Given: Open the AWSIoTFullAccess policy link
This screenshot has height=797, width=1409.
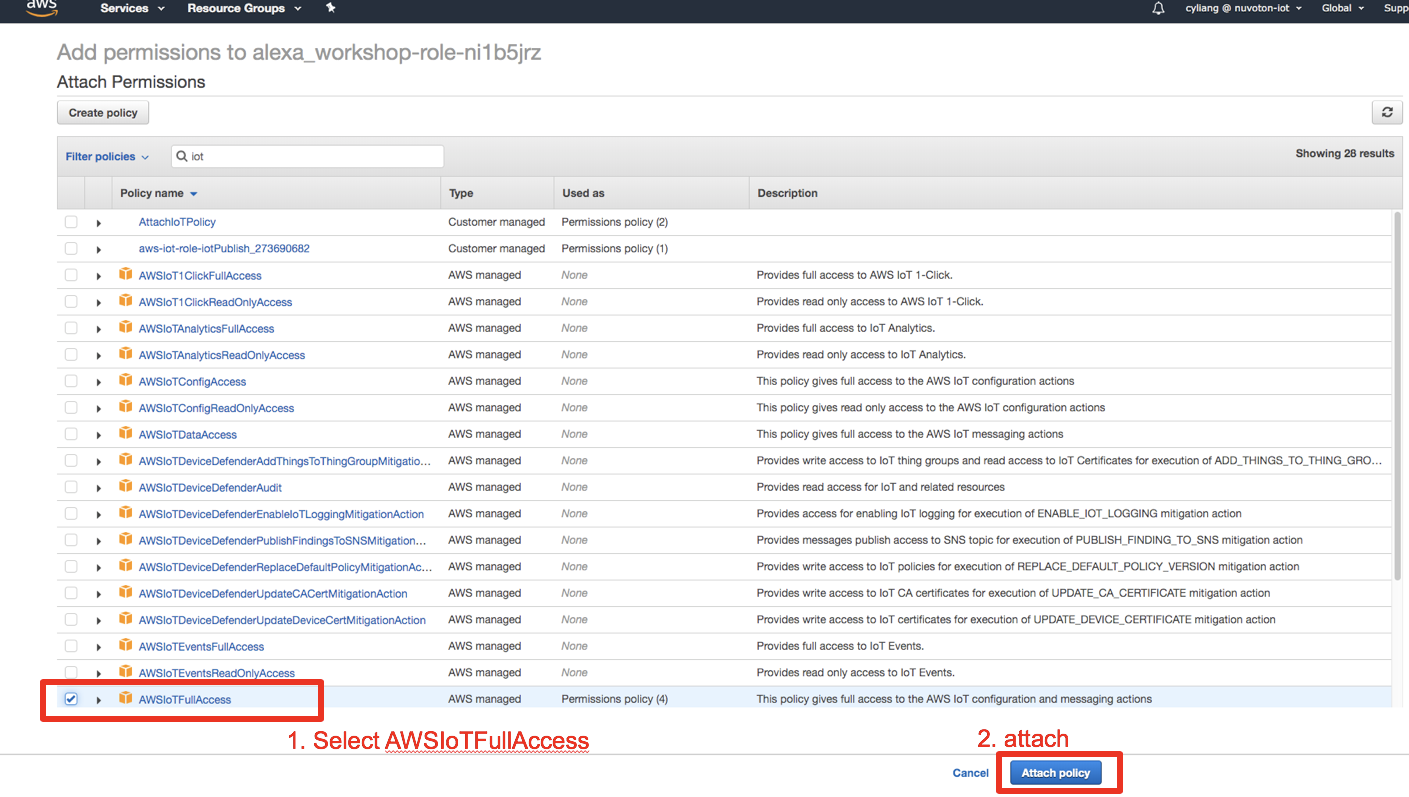Looking at the screenshot, I should (185, 699).
